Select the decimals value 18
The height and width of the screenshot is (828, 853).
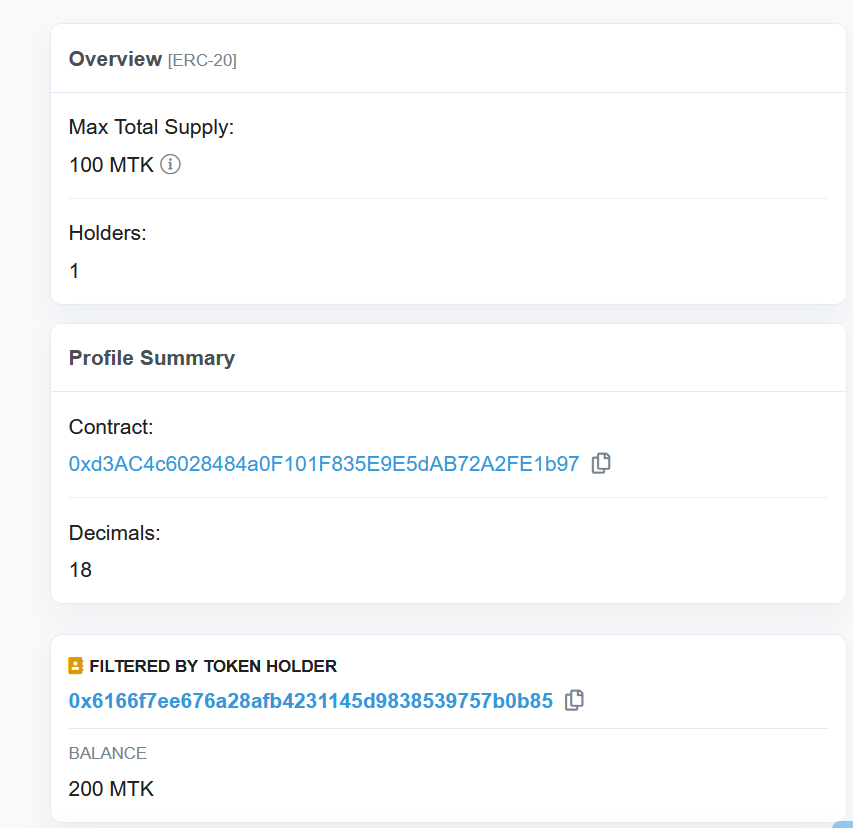(81, 570)
